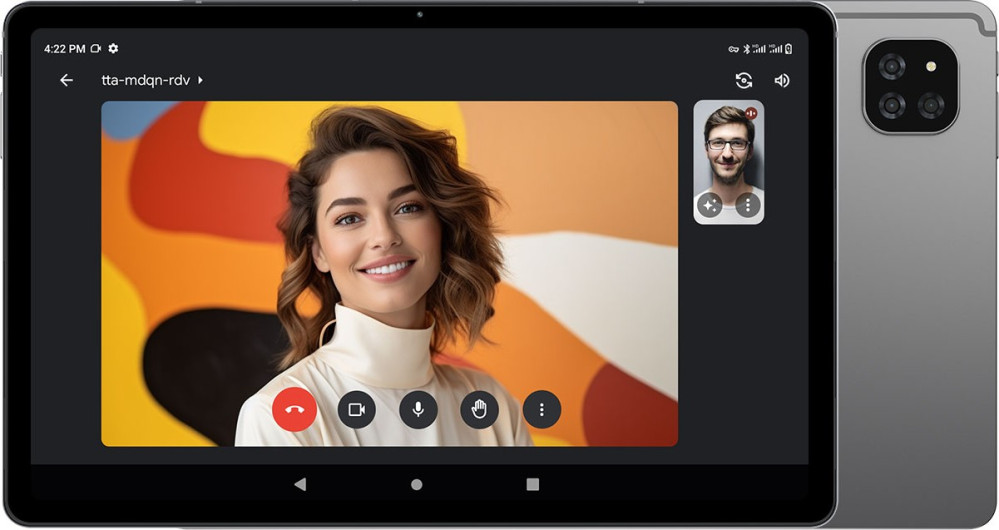
Task: Switch between front and rear camera
Action: point(743,81)
